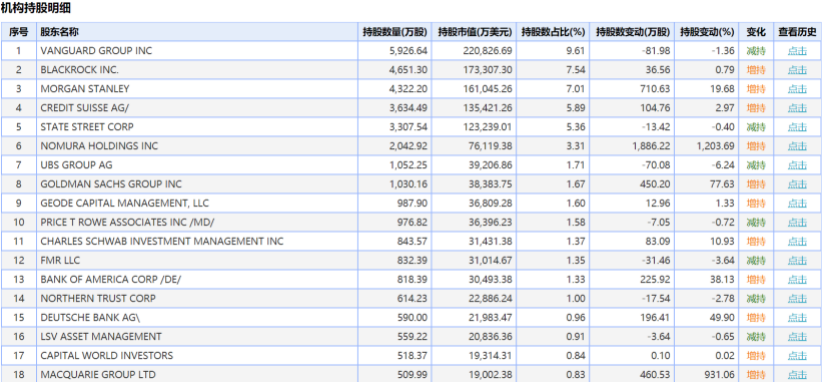Open history link for VANGUARD GROUP INC
Screen dimensions: 822x384
(x=797, y=51)
